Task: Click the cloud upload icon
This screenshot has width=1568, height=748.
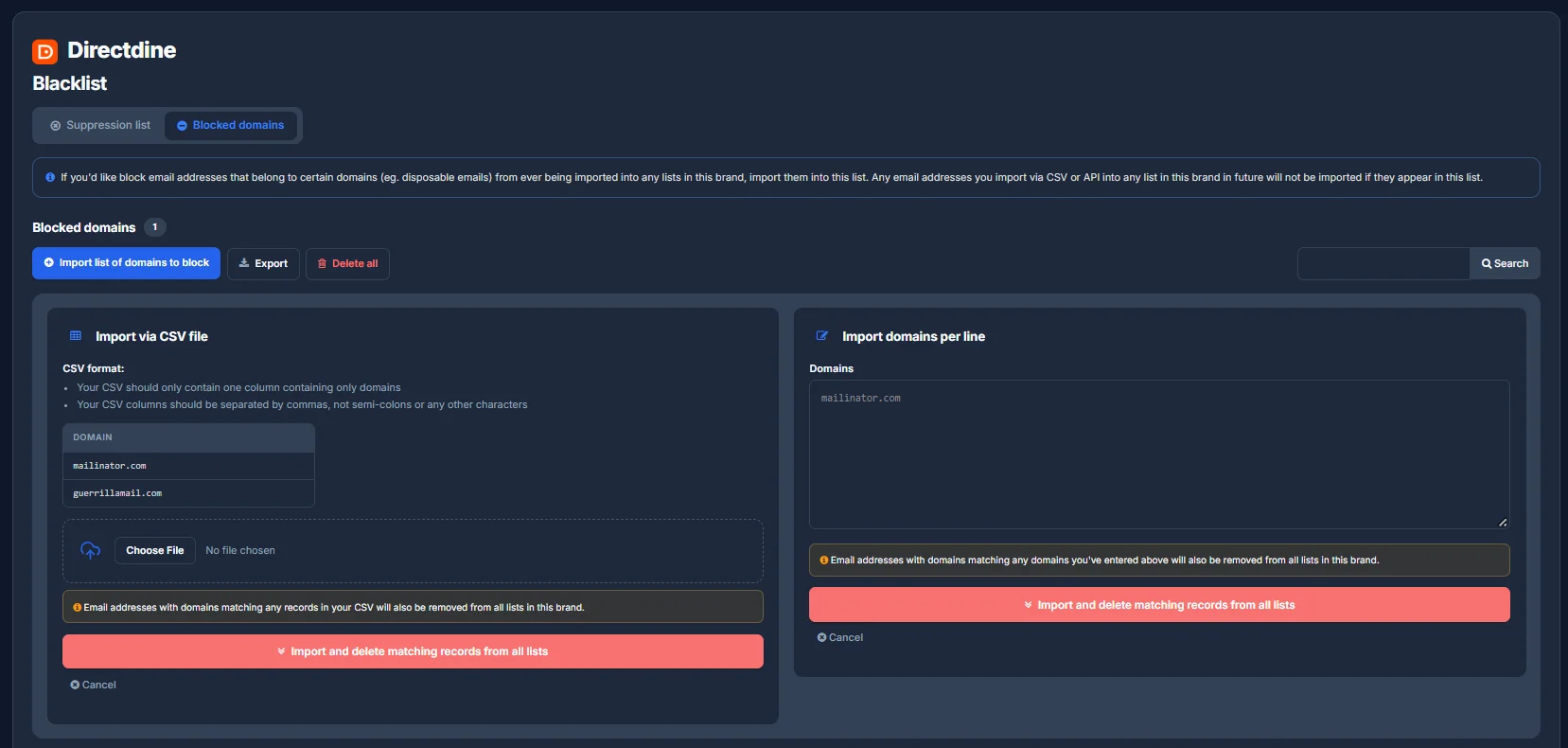Action: [x=90, y=550]
